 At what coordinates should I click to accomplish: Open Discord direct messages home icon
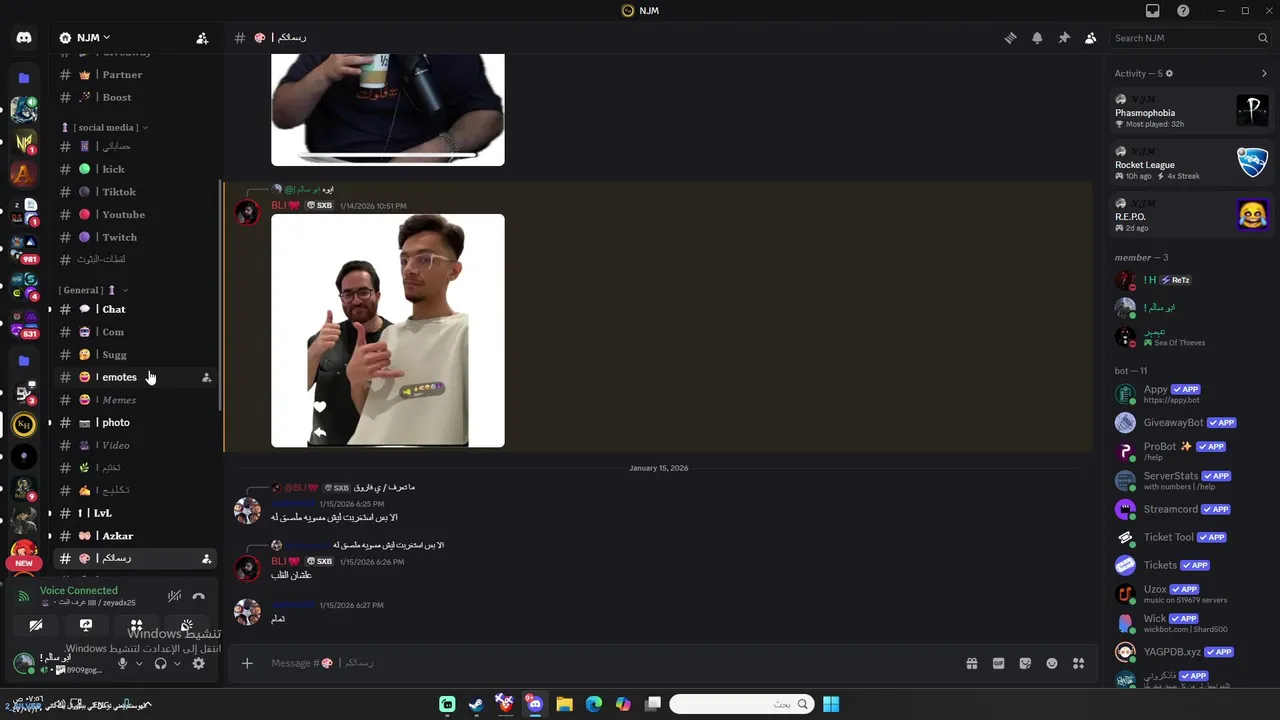click(x=24, y=38)
